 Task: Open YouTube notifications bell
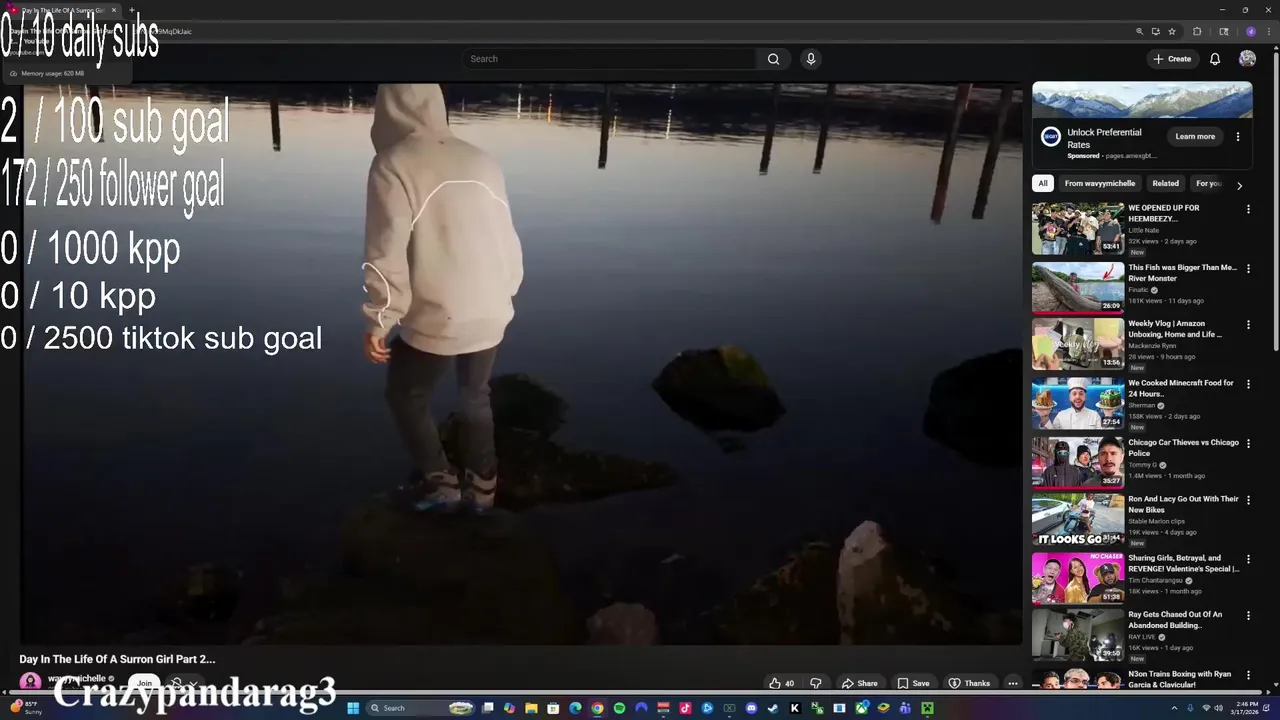pos(1215,59)
